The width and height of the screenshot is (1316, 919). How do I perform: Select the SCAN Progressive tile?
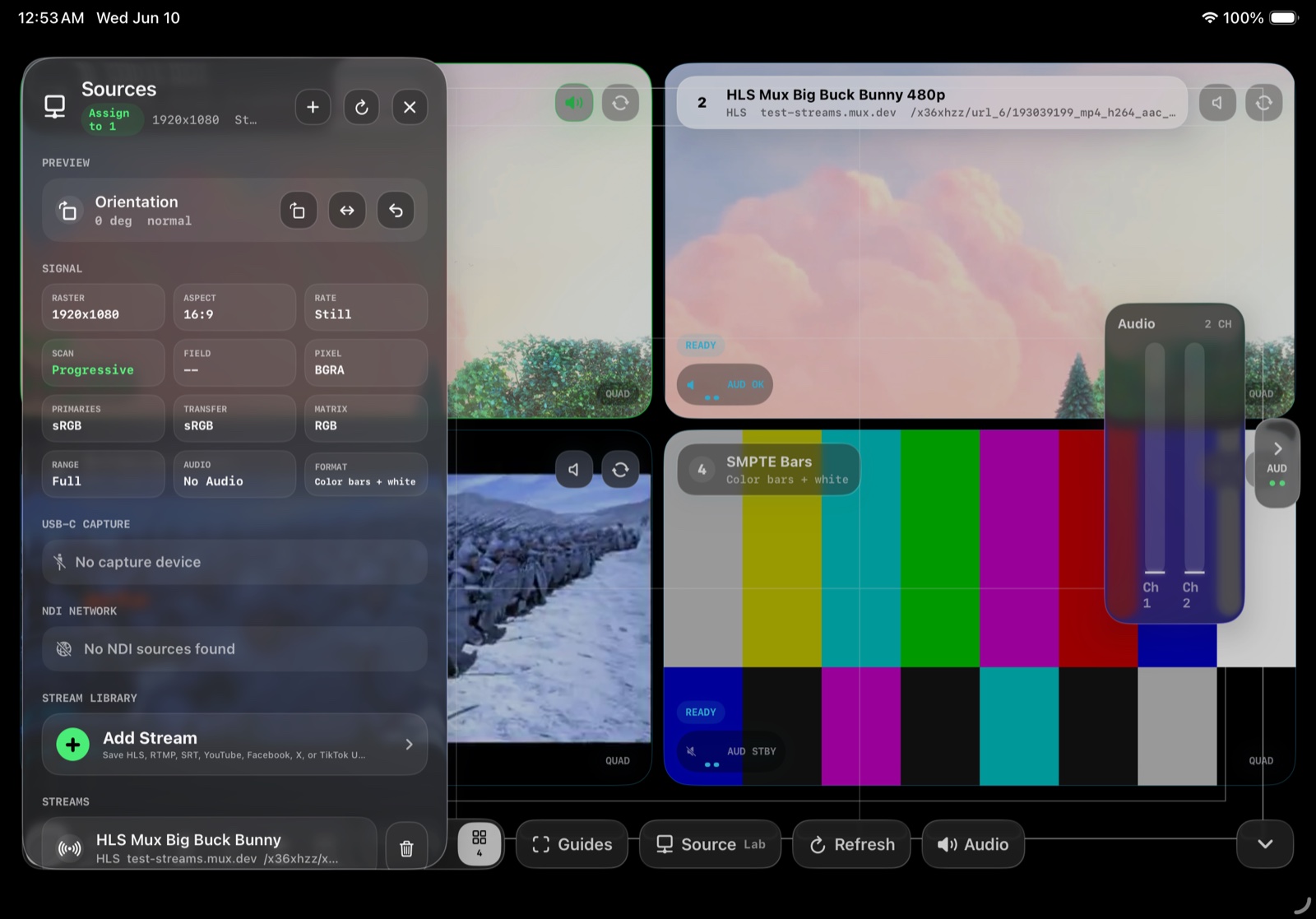tap(103, 363)
